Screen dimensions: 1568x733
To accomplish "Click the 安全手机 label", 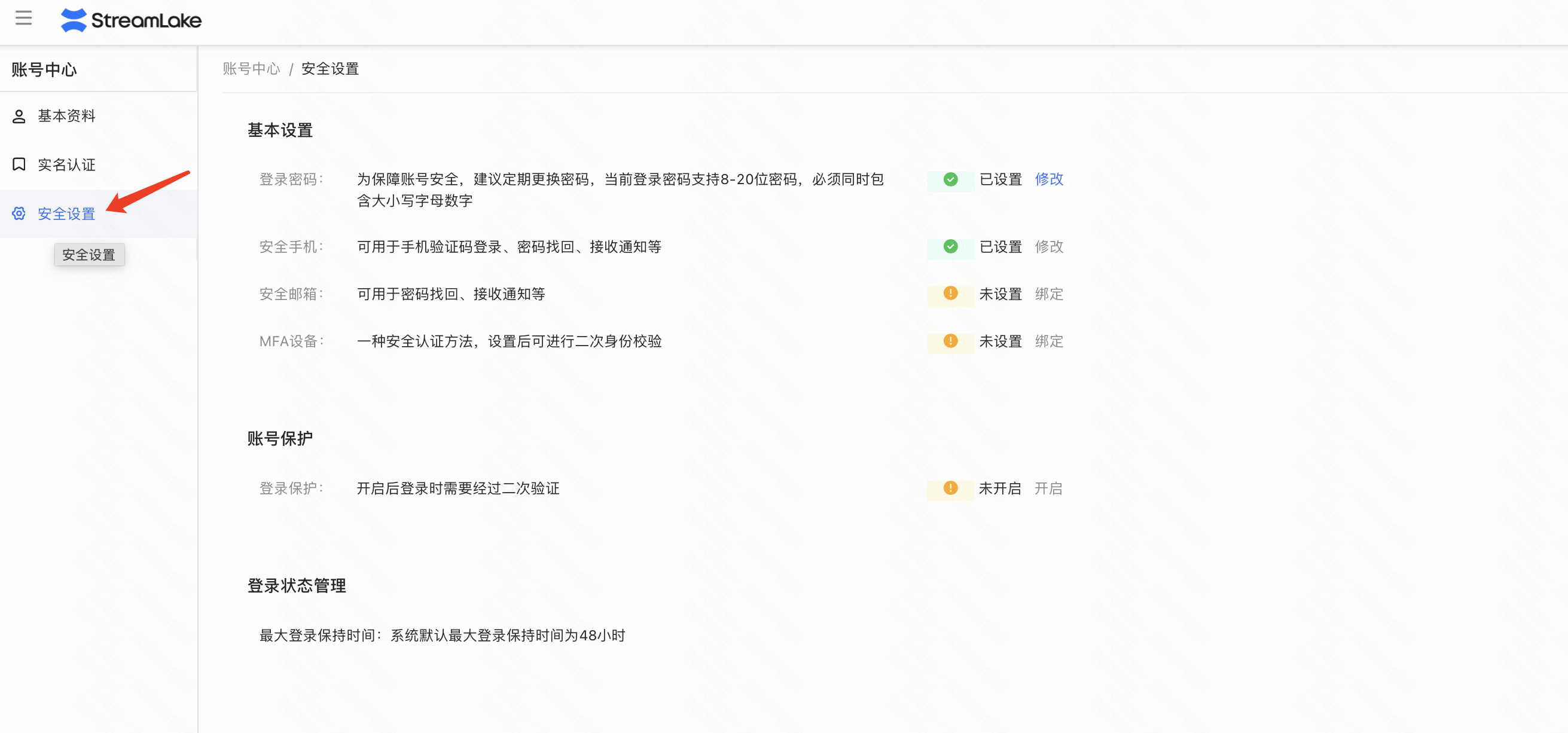I will (291, 246).
